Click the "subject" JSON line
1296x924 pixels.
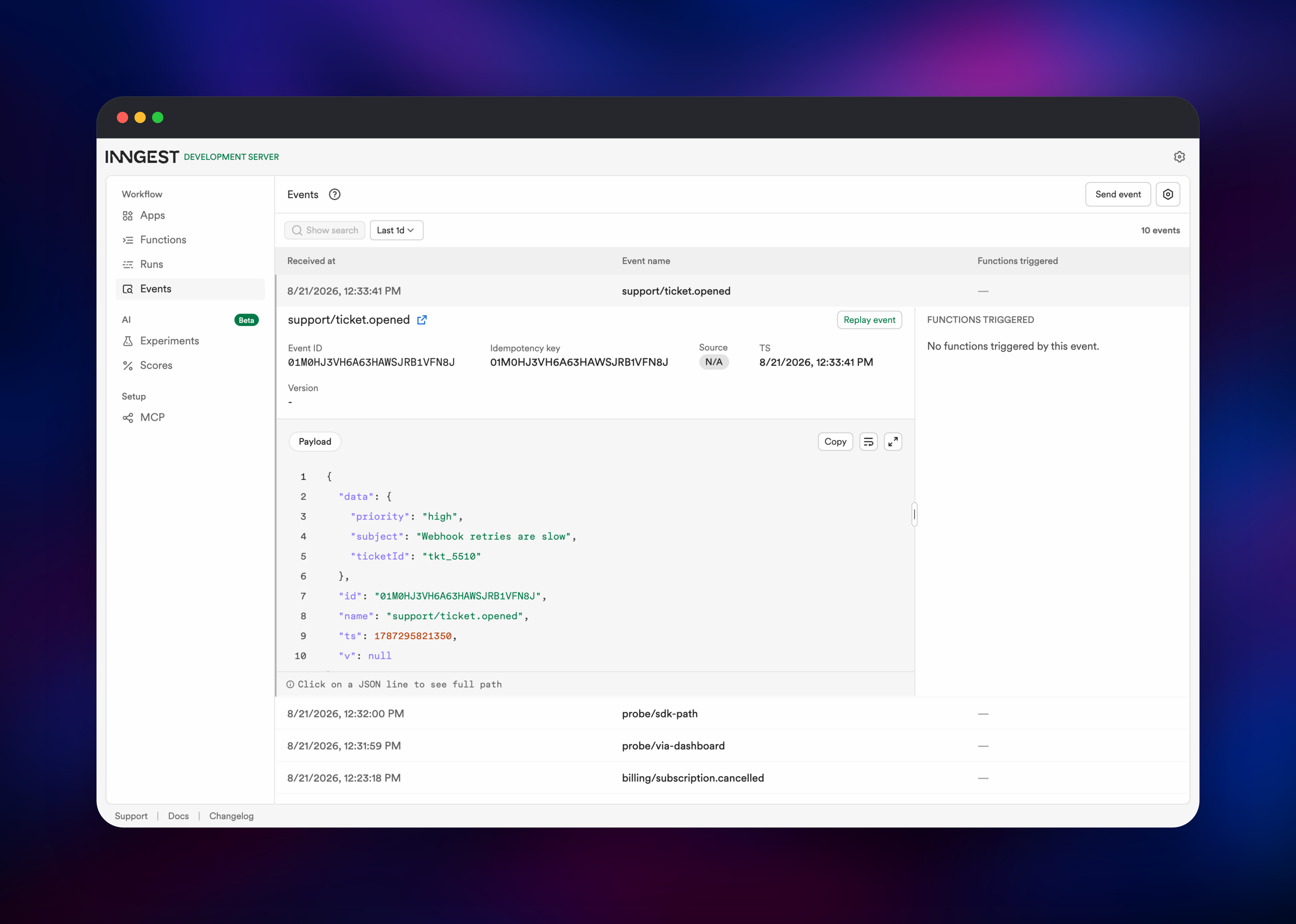(x=463, y=537)
